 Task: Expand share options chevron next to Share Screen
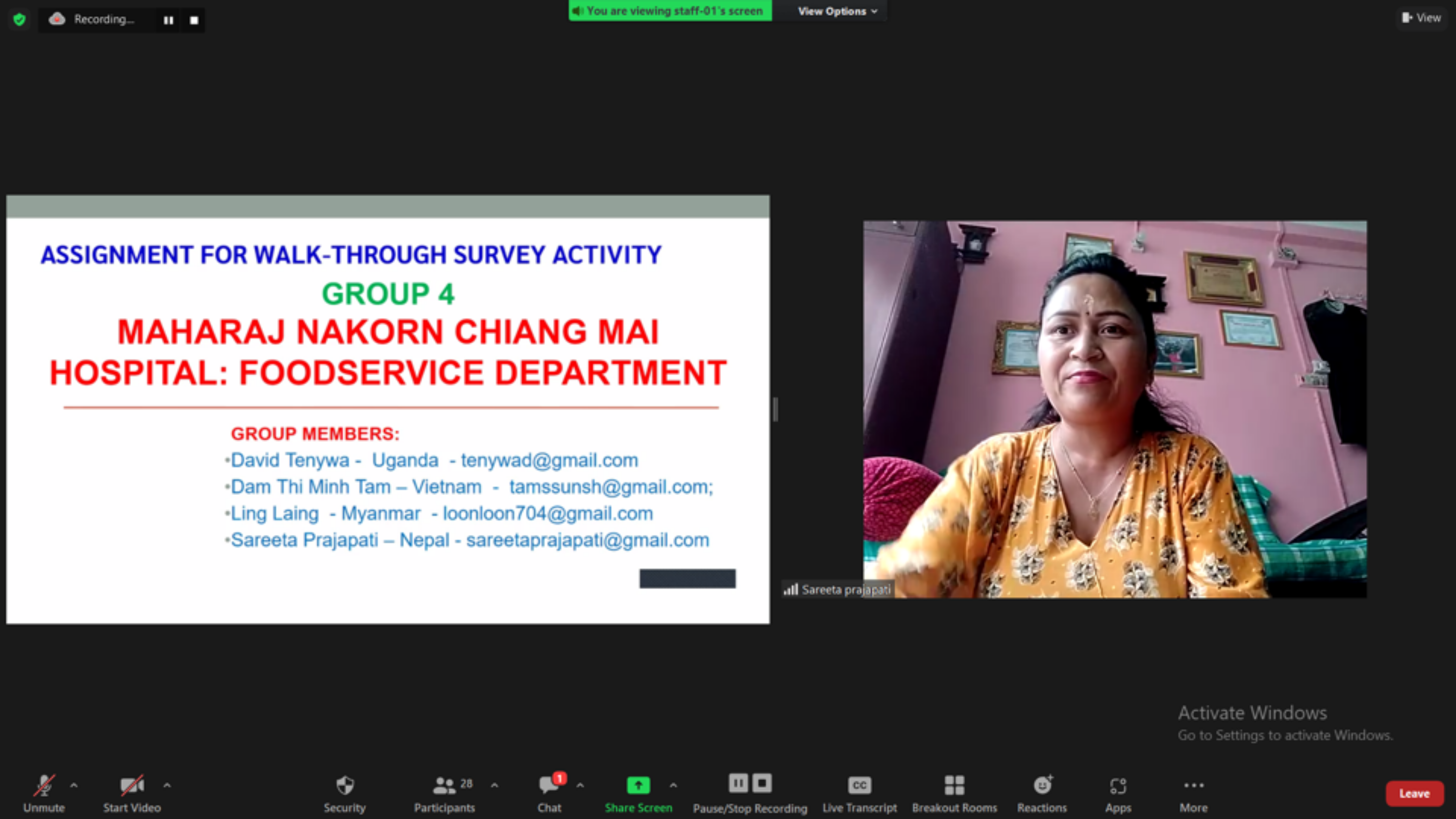673,785
